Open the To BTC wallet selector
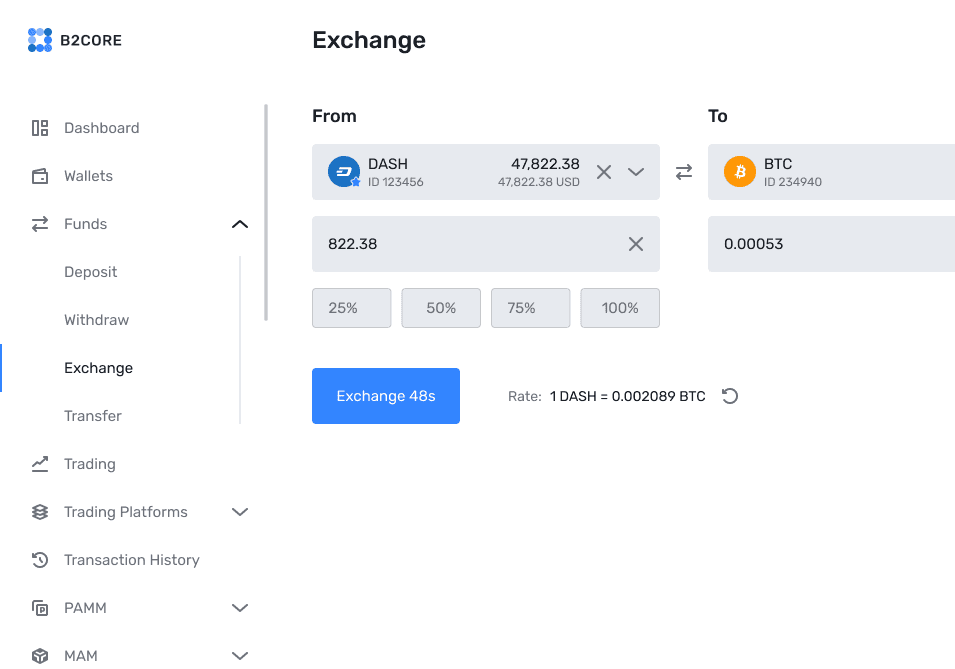The width and height of the screenshot is (955, 669). [831, 172]
